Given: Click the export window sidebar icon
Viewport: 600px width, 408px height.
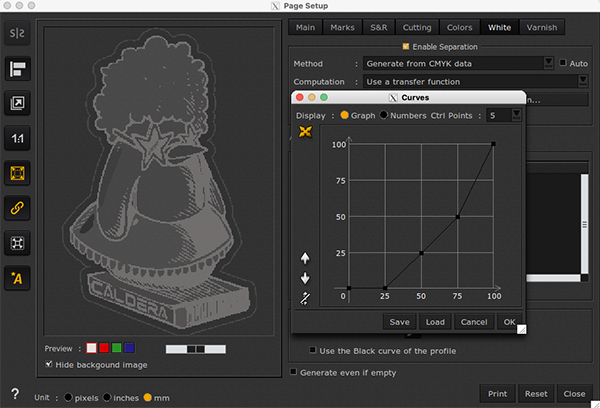Looking at the screenshot, I should click(x=17, y=103).
